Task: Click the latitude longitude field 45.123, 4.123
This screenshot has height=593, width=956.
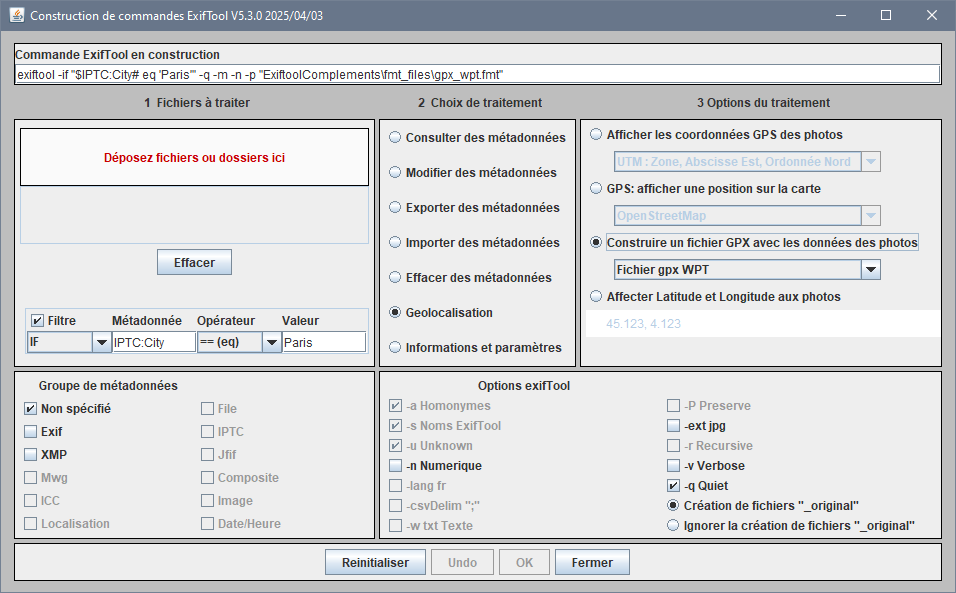Action: point(763,324)
